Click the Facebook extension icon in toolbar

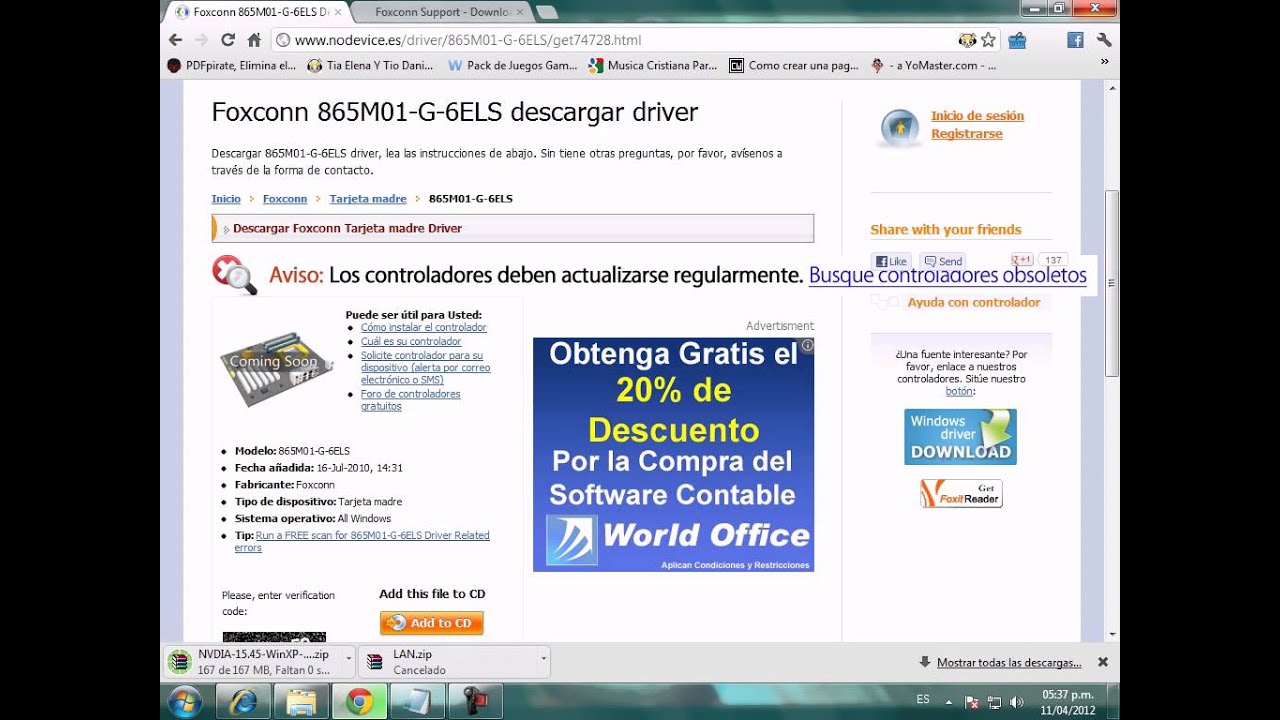tap(1075, 40)
